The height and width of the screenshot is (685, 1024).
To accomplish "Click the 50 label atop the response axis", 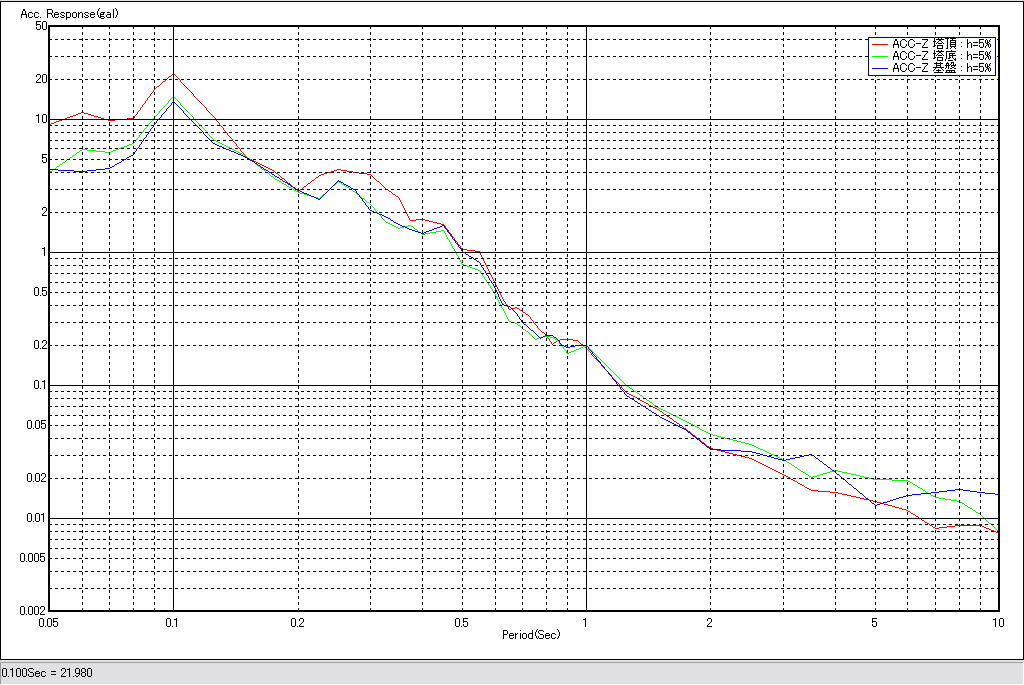I will 41,26.
